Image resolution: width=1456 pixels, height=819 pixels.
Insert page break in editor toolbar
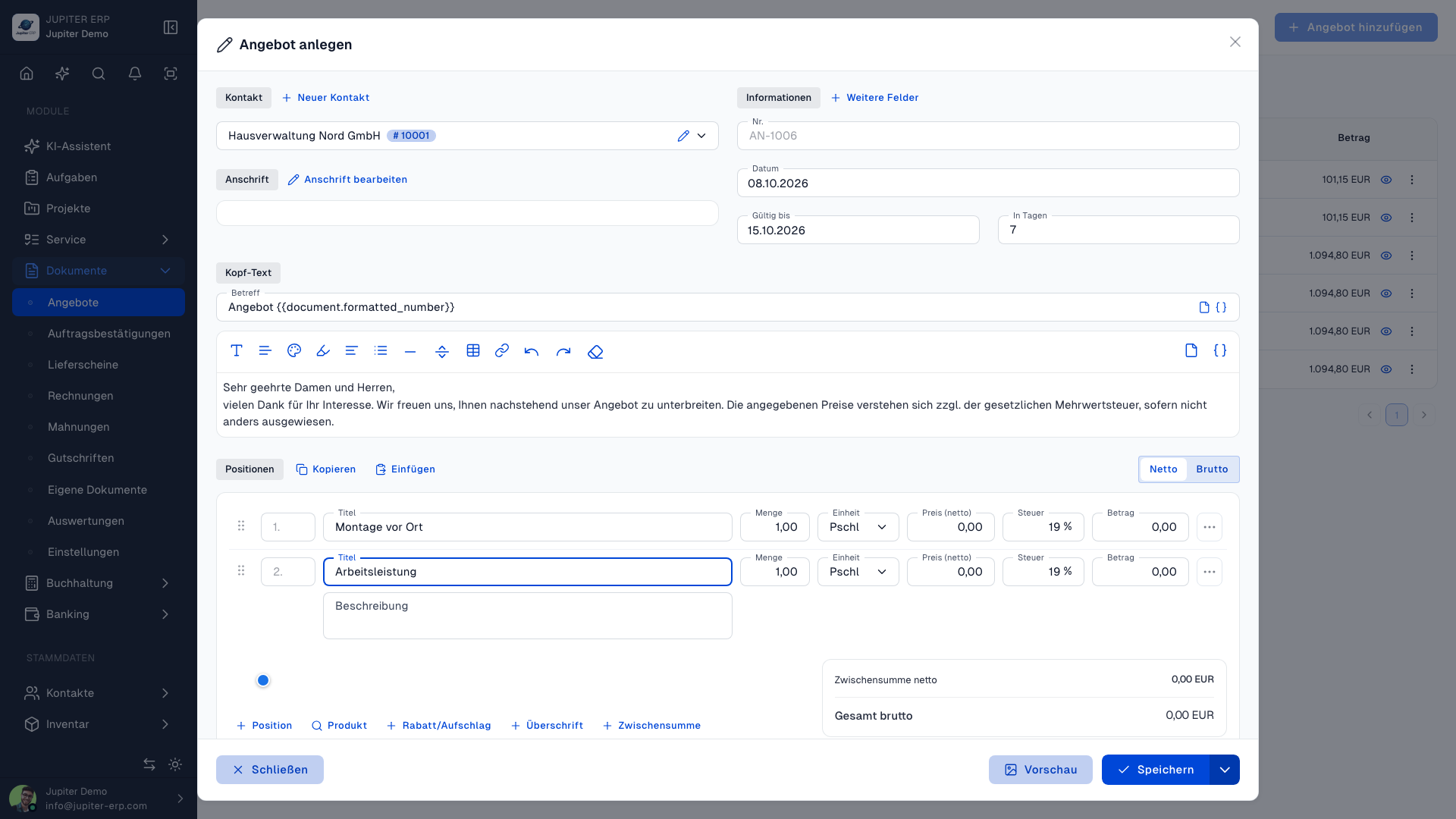(442, 351)
